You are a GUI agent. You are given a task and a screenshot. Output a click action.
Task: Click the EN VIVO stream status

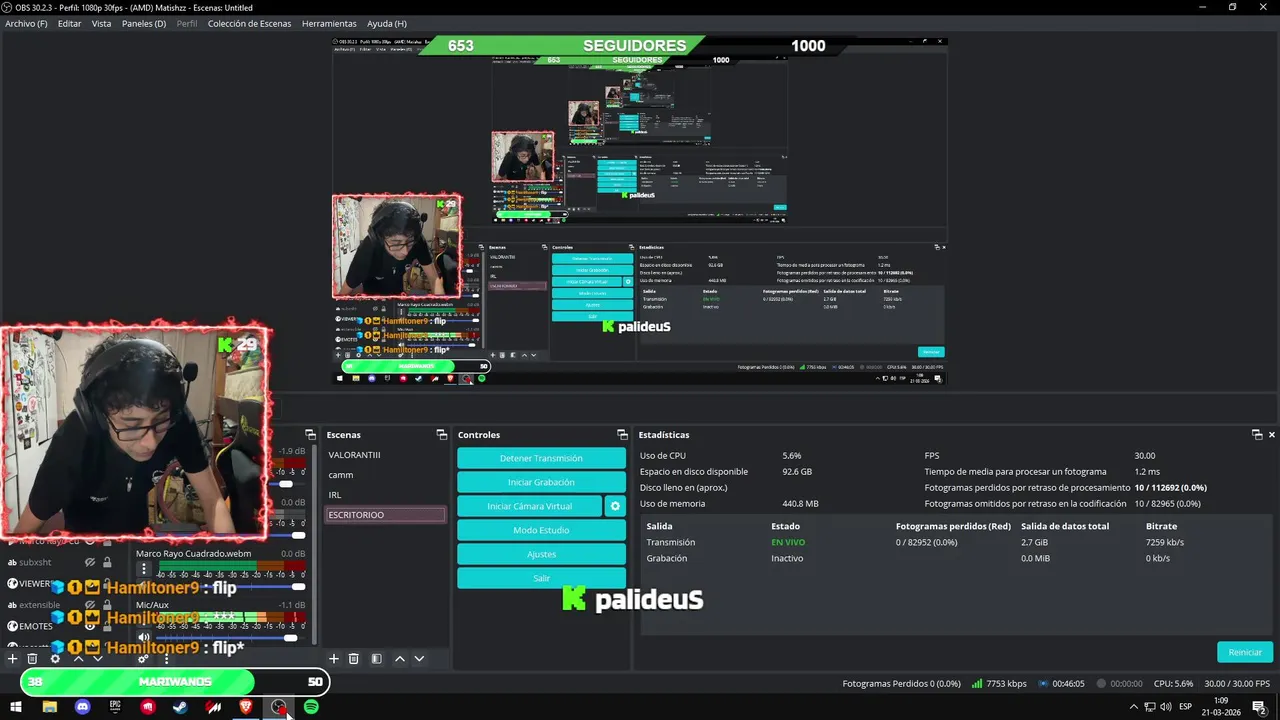(788, 542)
